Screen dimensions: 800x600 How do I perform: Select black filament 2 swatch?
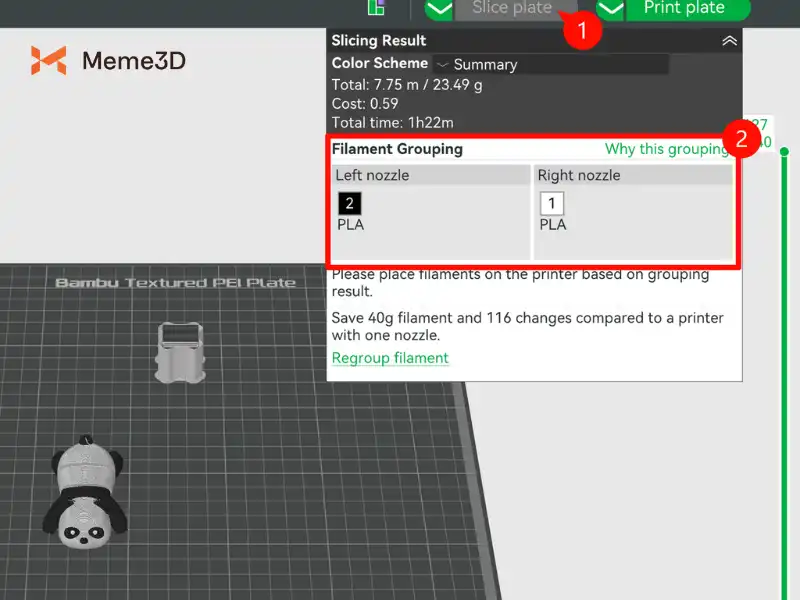pos(349,204)
